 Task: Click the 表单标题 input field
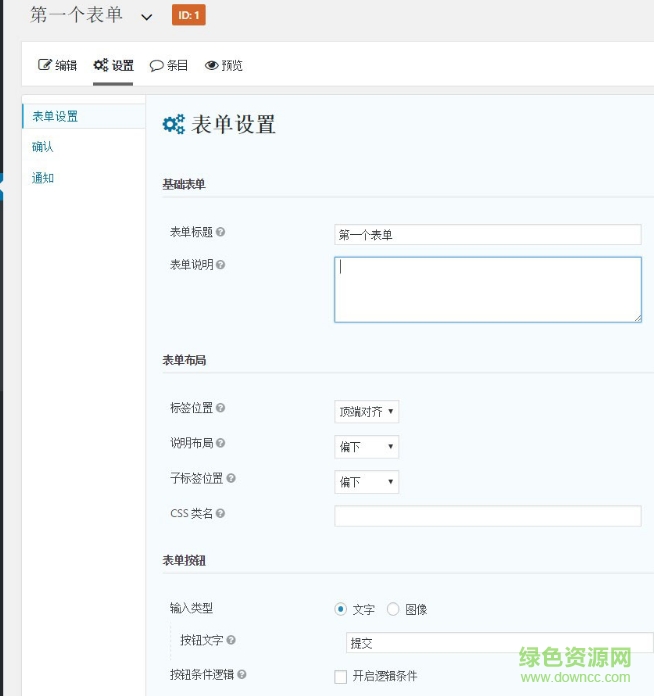(x=487, y=235)
